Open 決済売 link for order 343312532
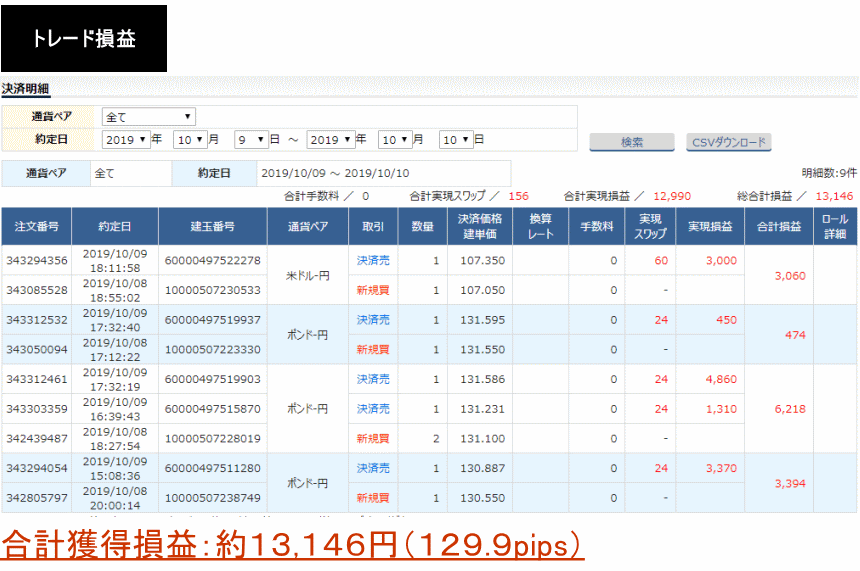The image size is (860, 571). pyautogui.click(x=373, y=320)
